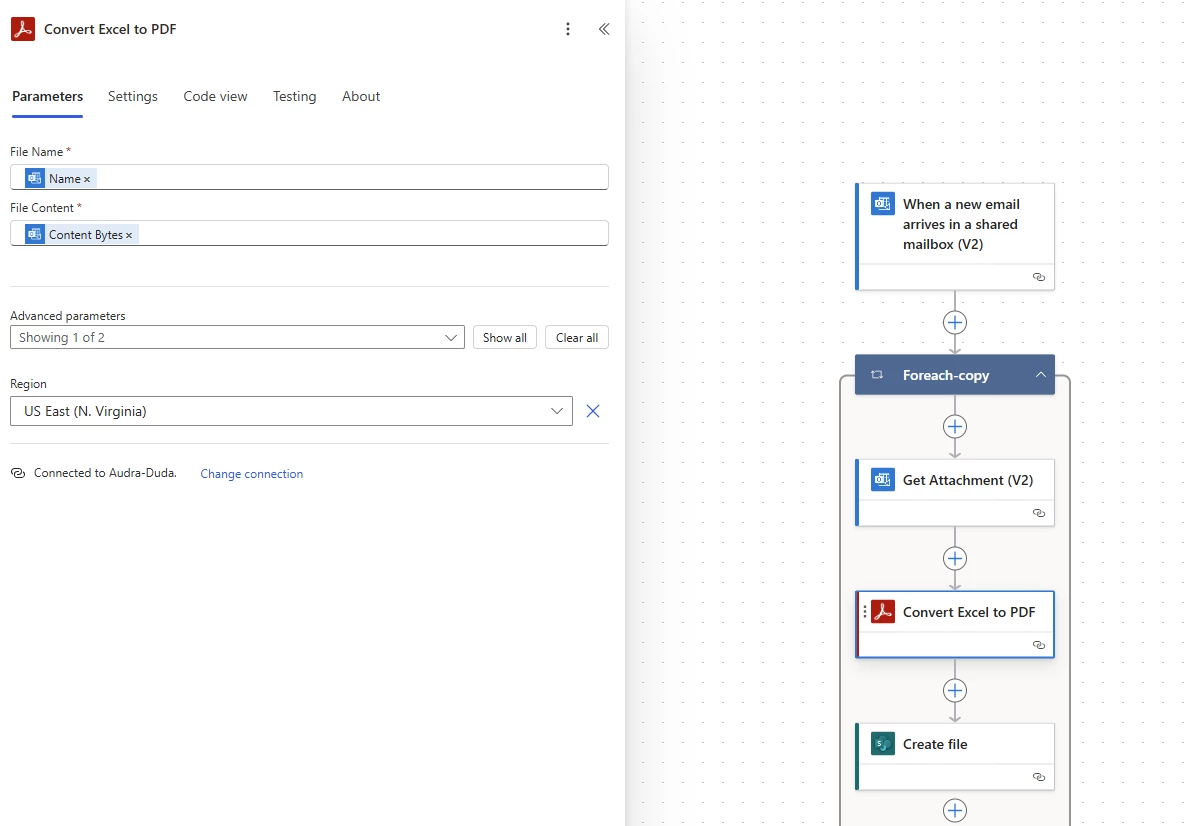
Task: Remove the Name token from File Name
Action: point(87,179)
